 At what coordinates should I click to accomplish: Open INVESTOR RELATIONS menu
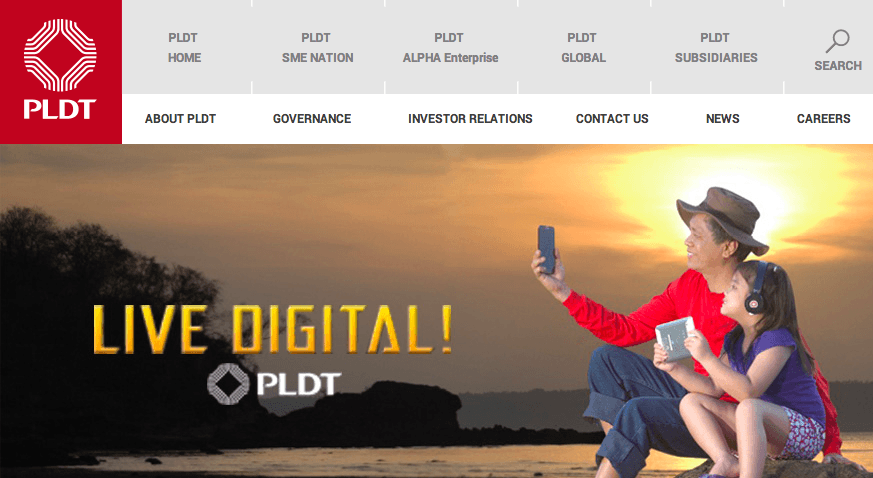pos(470,119)
